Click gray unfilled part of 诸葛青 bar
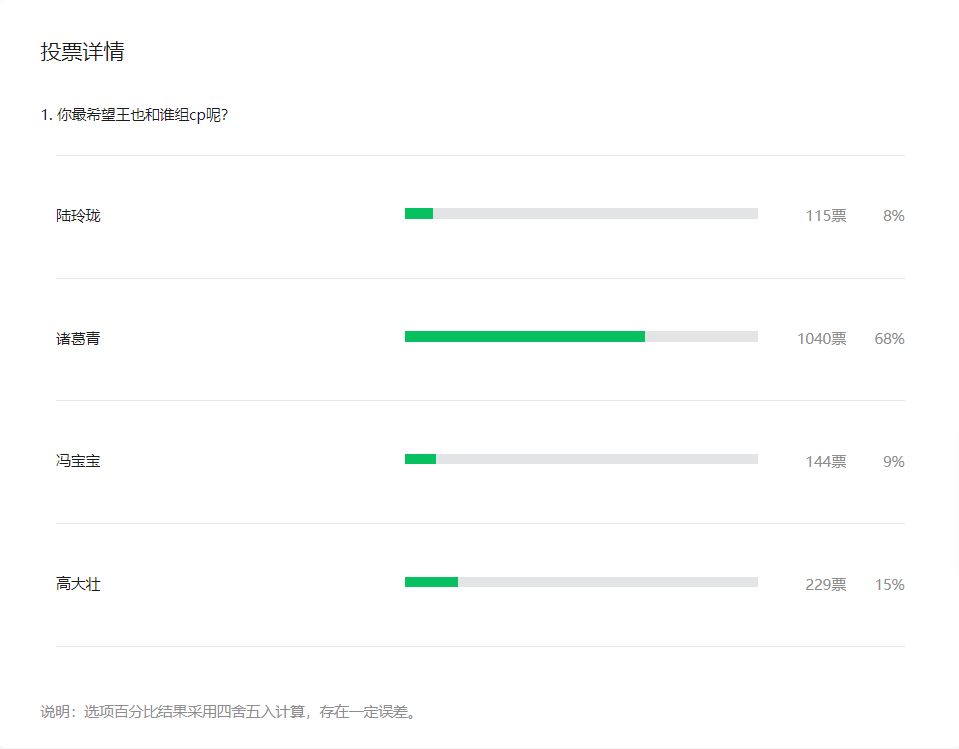 click(701, 337)
